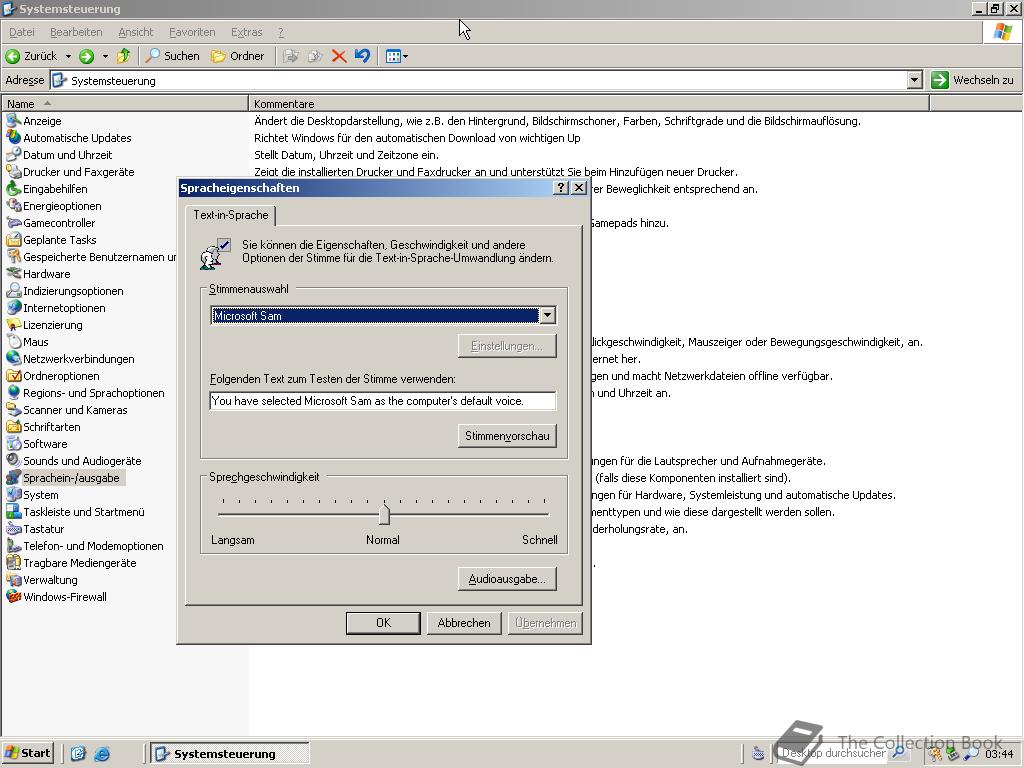Open the ? help menu

281,32
